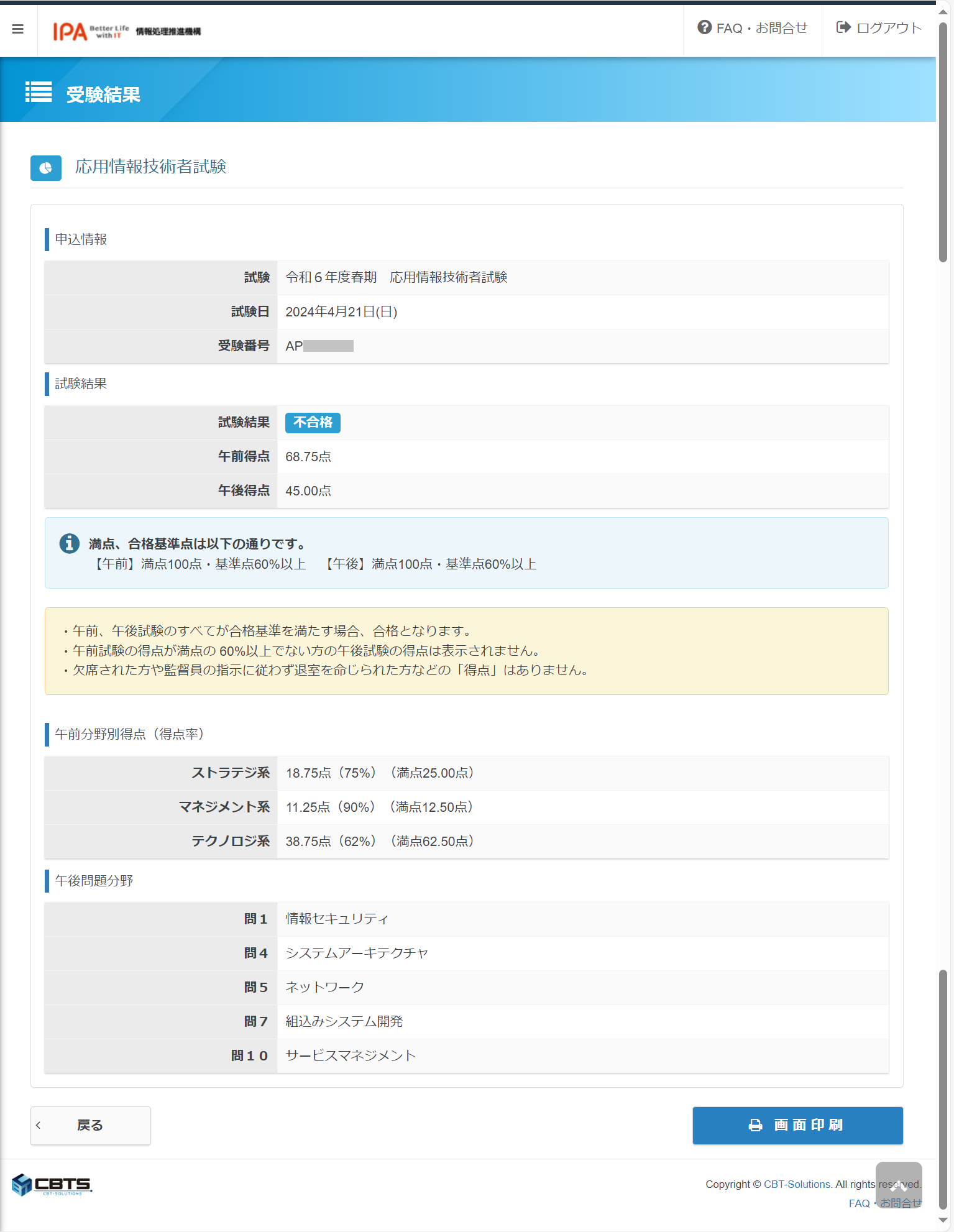Viewport: 954px width, 1232px height.
Task: Open the CBT-Solutions footer link
Action: click(x=797, y=1184)
